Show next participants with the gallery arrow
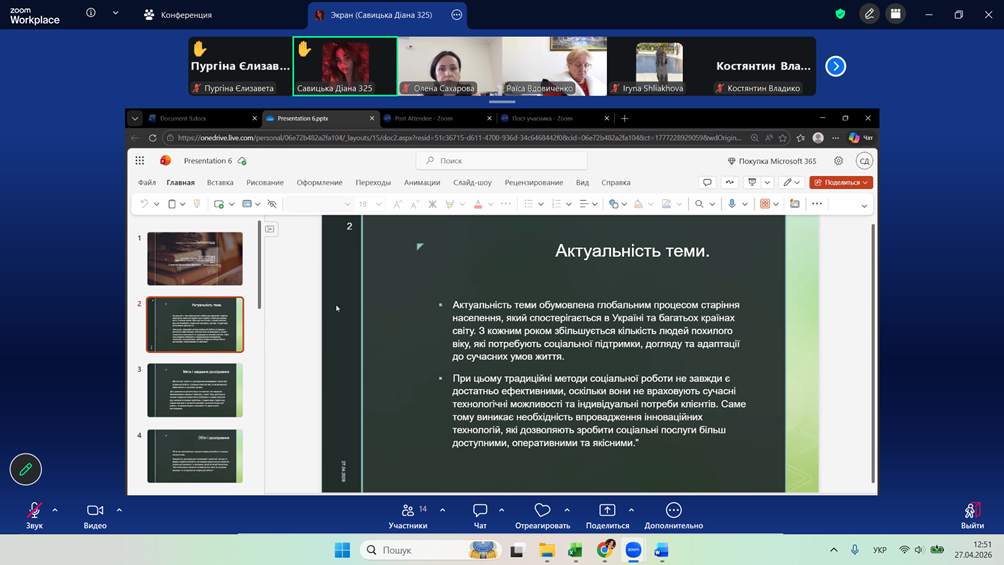1004x565 pixels. 836,67
